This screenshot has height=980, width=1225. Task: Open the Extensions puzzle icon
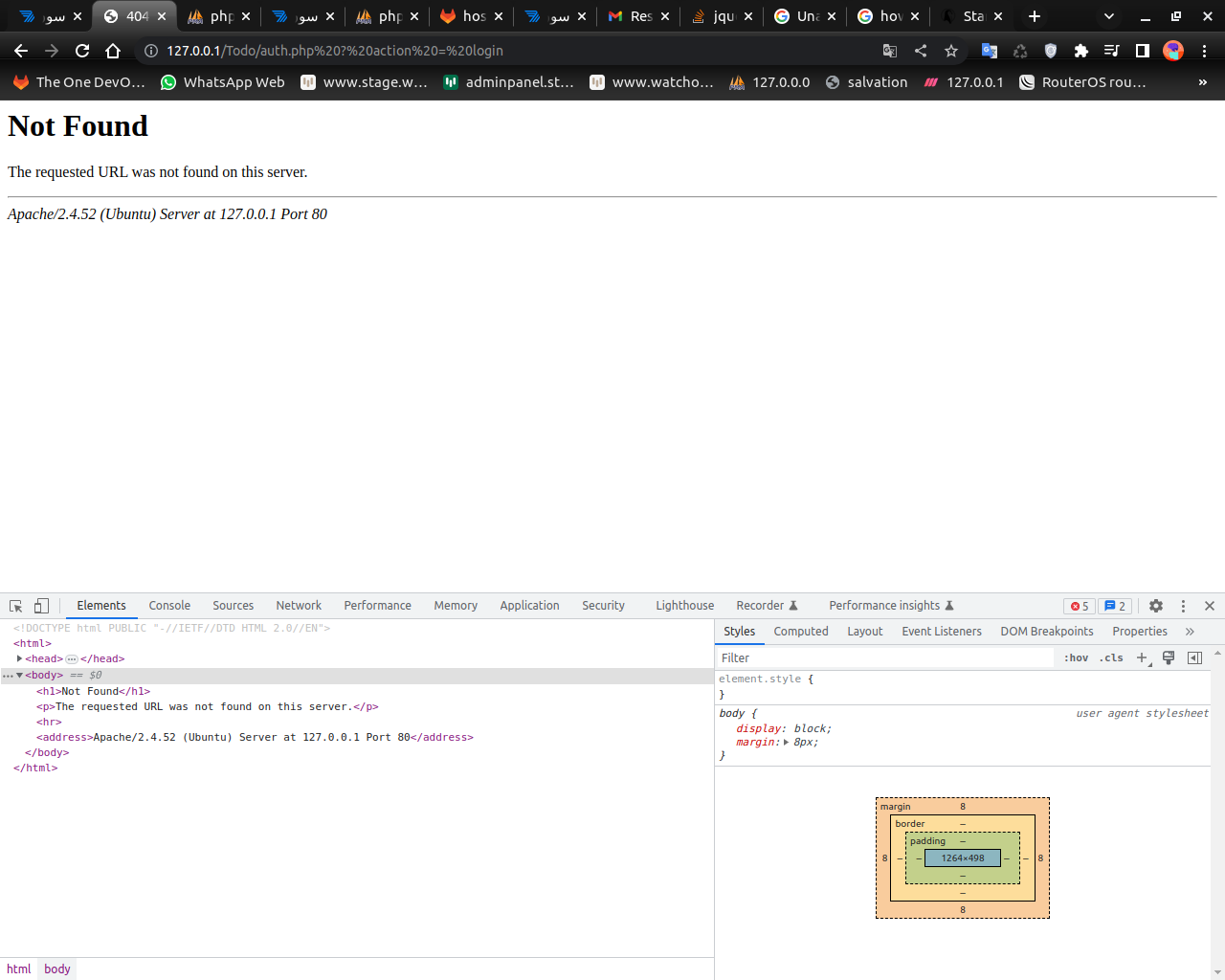1081,51
